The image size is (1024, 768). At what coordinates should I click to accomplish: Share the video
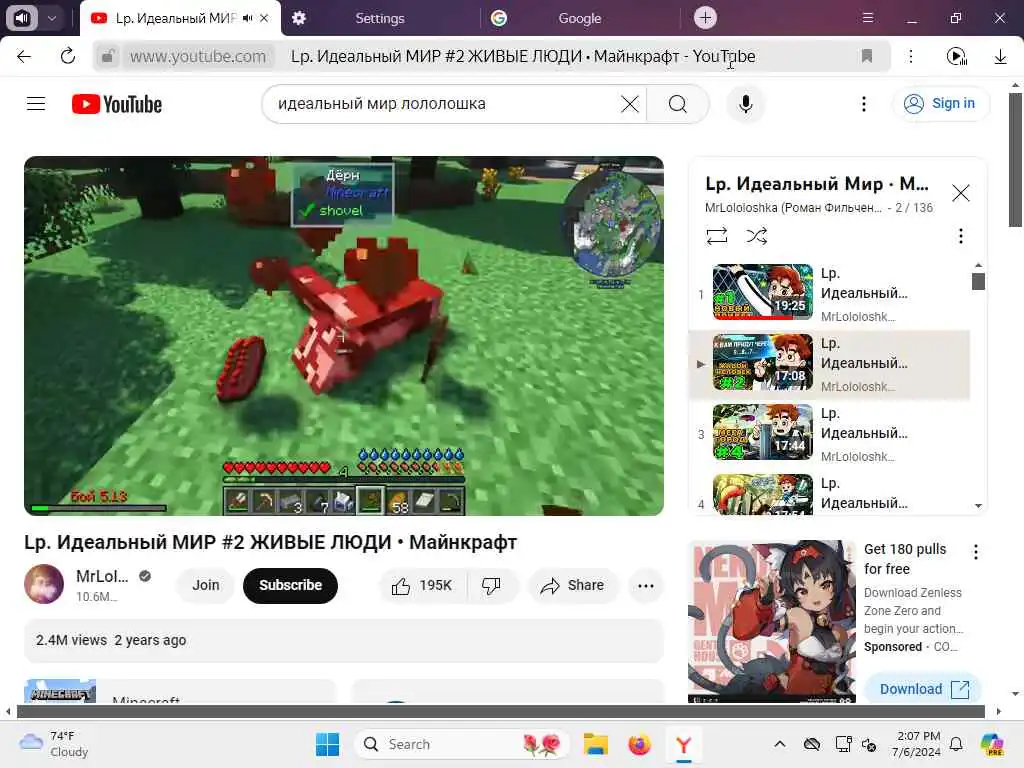(572, 586)
